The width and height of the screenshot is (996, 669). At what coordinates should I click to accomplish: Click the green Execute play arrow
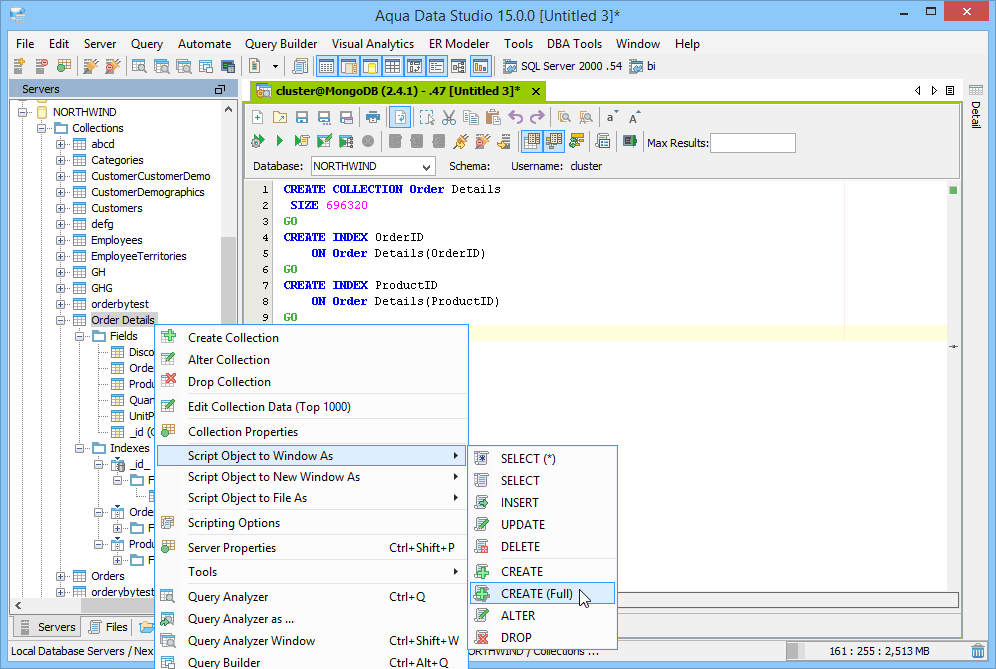tap(279, 141)
